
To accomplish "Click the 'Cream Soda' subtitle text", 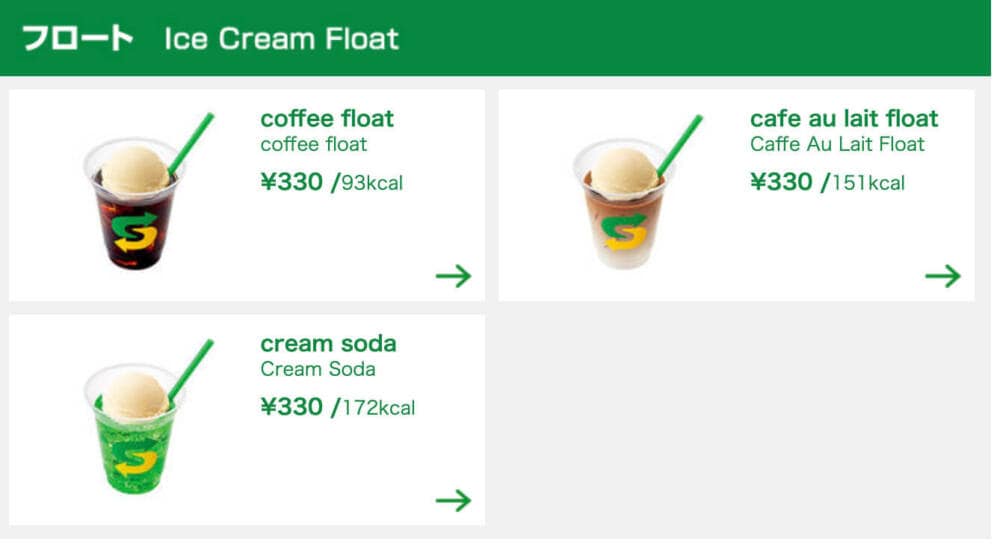I will [x=318, y=369].
